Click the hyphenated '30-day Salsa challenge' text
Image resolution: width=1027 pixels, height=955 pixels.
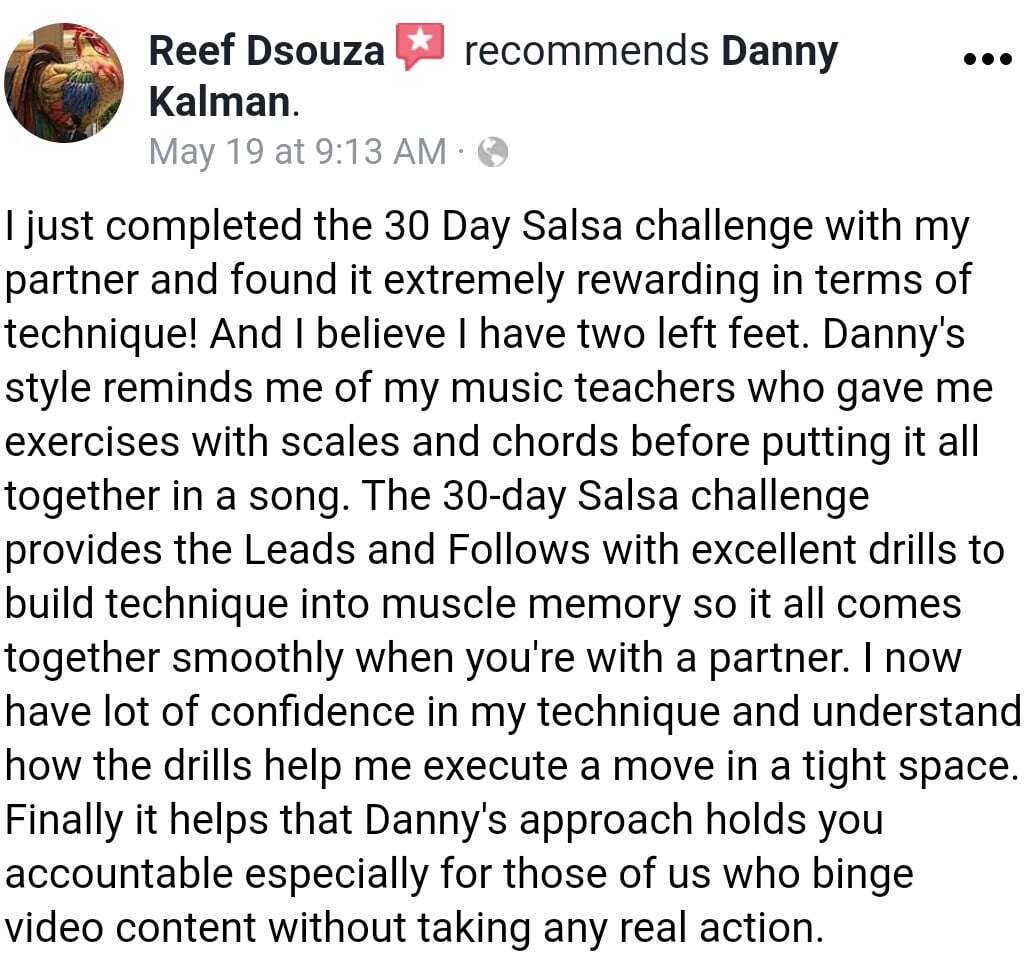(656, 496)
